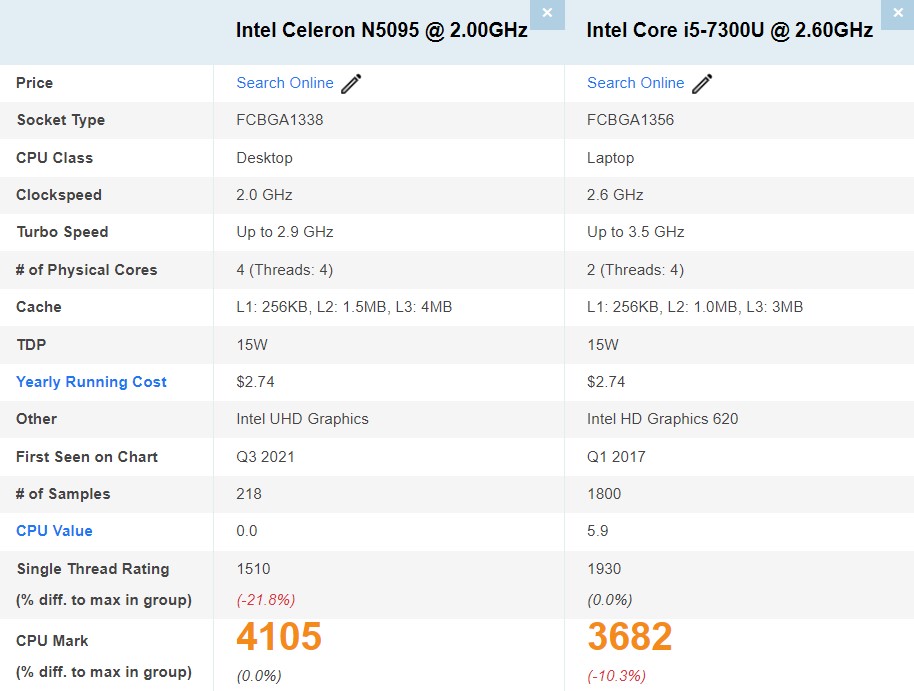
Task: Select the (-21.8%) difference value
Action: (266, 600)
